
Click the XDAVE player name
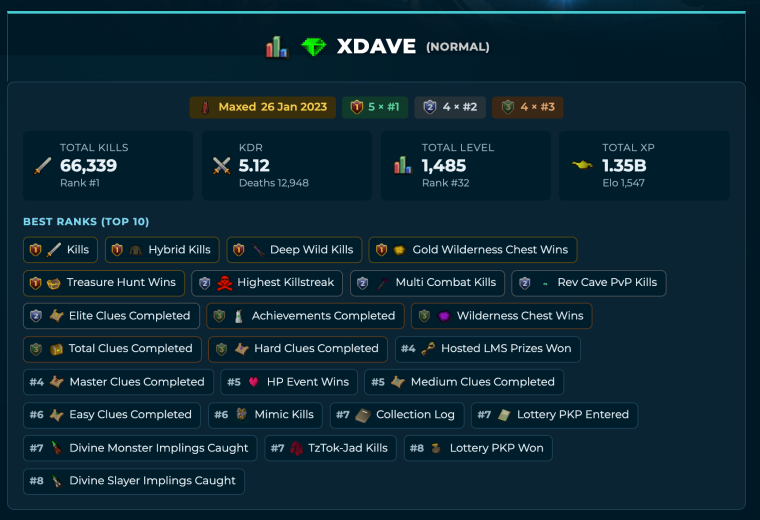[x=376, y=47]
